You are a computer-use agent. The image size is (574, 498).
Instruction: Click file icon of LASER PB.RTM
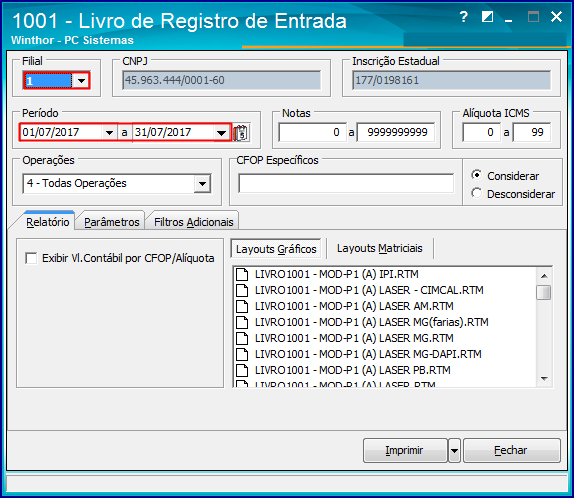coord(242,370)
